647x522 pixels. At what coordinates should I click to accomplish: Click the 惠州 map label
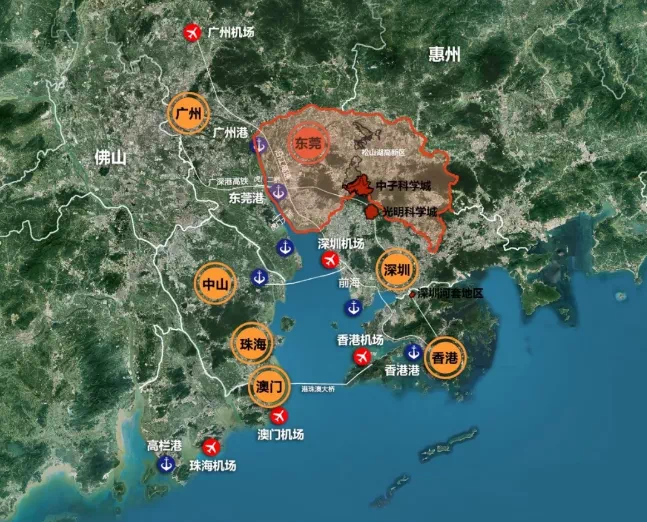pyautogui.click(x=444, y=54)
